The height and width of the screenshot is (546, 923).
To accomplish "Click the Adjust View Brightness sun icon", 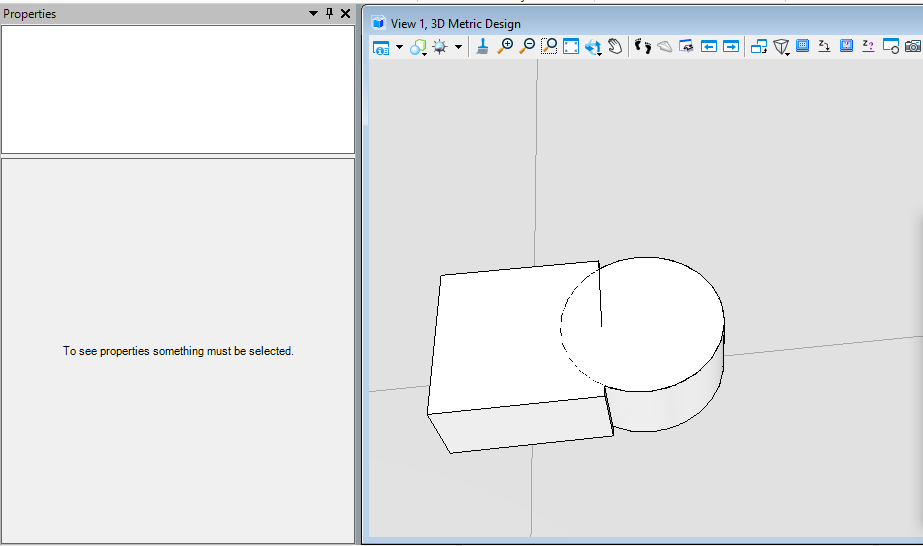I will point(440,47).
